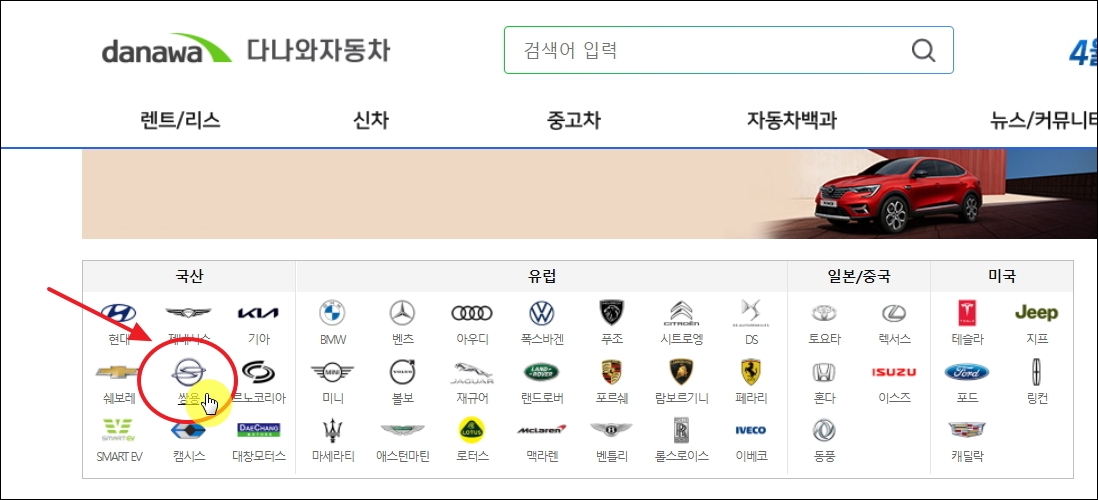Click the Citroën (시트로엥) chevron logo
This screenshot has height=500, width=1098.
(x=681, y=313)
